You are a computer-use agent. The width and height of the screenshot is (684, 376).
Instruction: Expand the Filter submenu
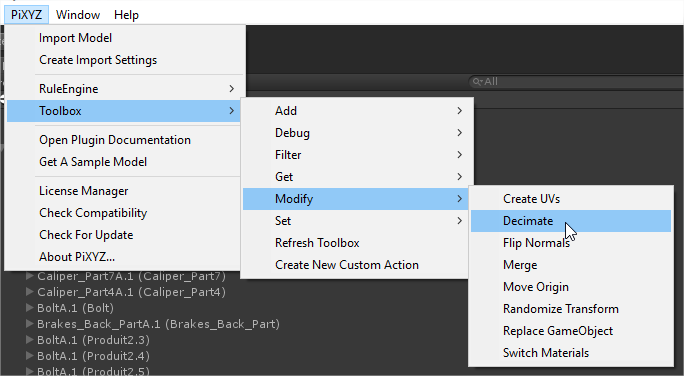pos(356,155)
